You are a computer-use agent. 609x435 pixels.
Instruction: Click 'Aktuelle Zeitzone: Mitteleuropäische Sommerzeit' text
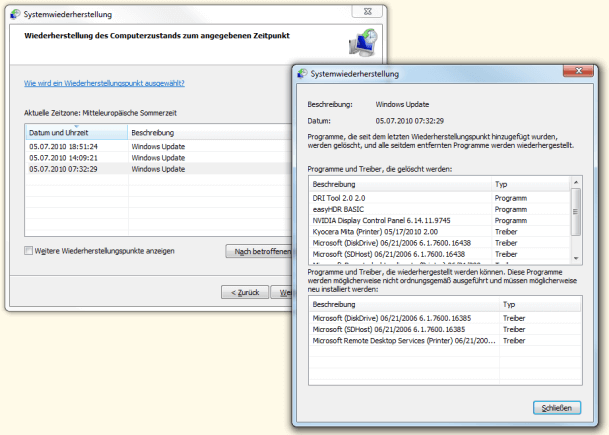pyautogui.click(x=100, y=113)
